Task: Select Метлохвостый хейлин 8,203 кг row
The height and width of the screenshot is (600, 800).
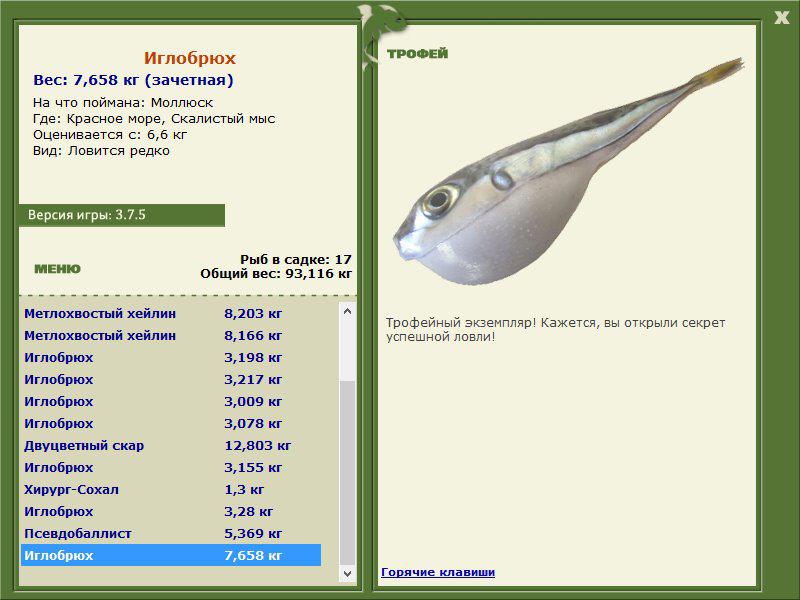Action: pyautogui.click(x=171, y=313)
